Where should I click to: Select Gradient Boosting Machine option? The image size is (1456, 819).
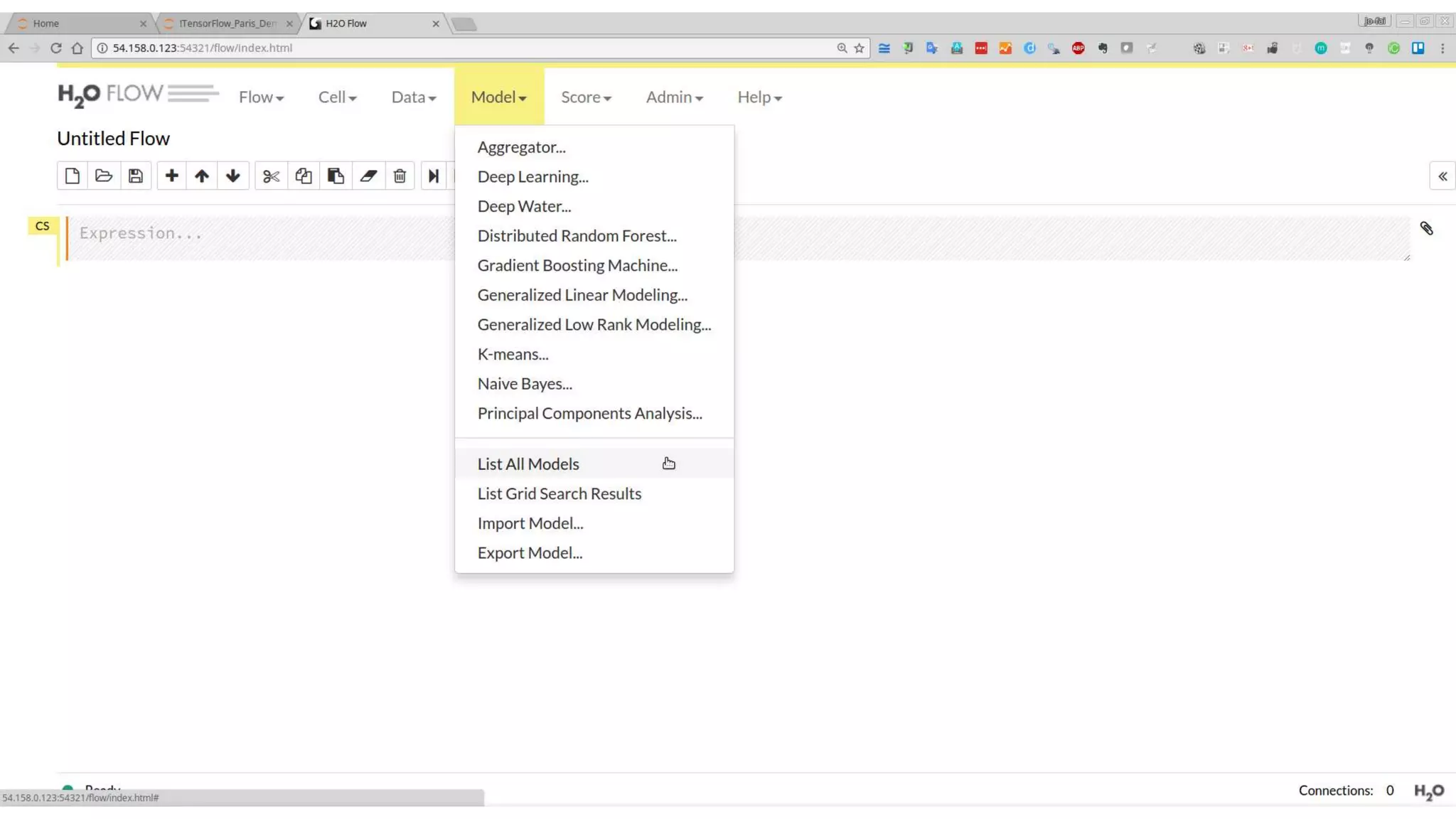[577, 265]
